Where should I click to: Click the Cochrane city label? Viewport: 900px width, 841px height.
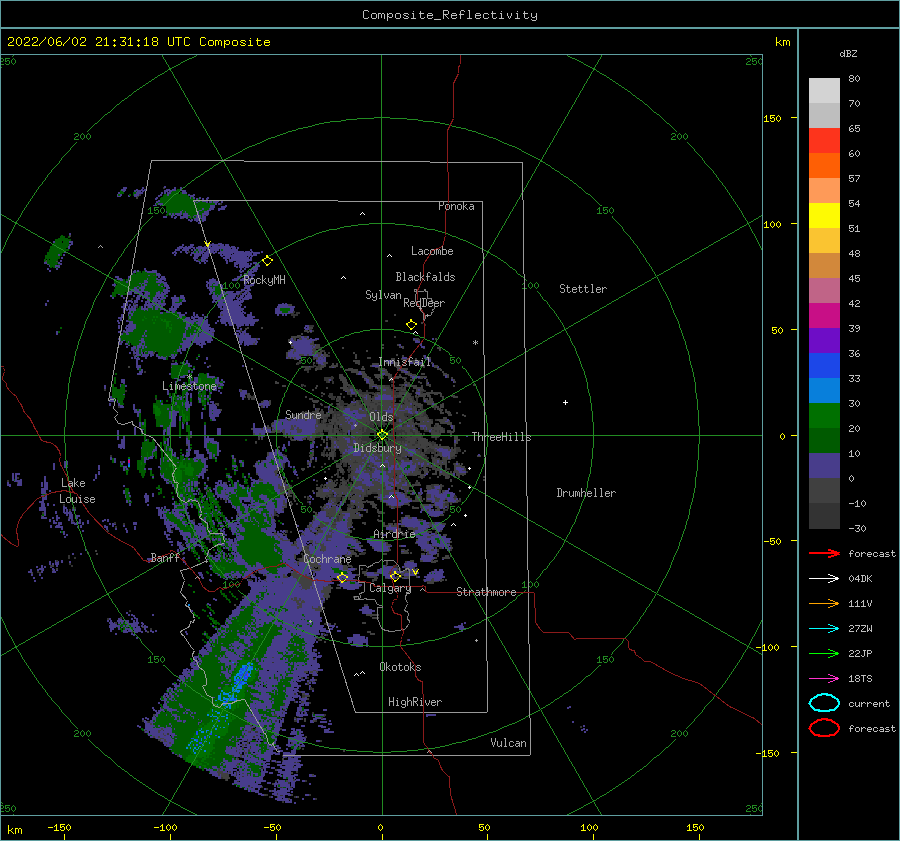327,559
